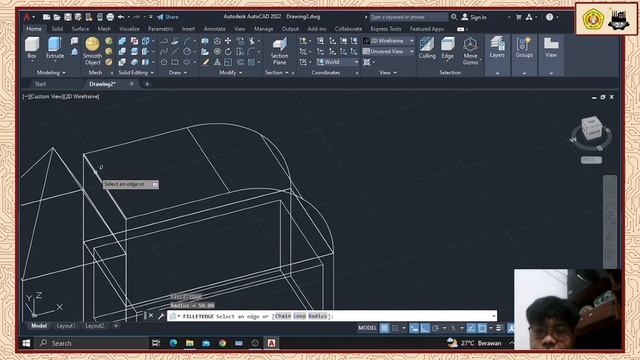Click the Help question mark icon
640x360 pixels.
point(549,17)
